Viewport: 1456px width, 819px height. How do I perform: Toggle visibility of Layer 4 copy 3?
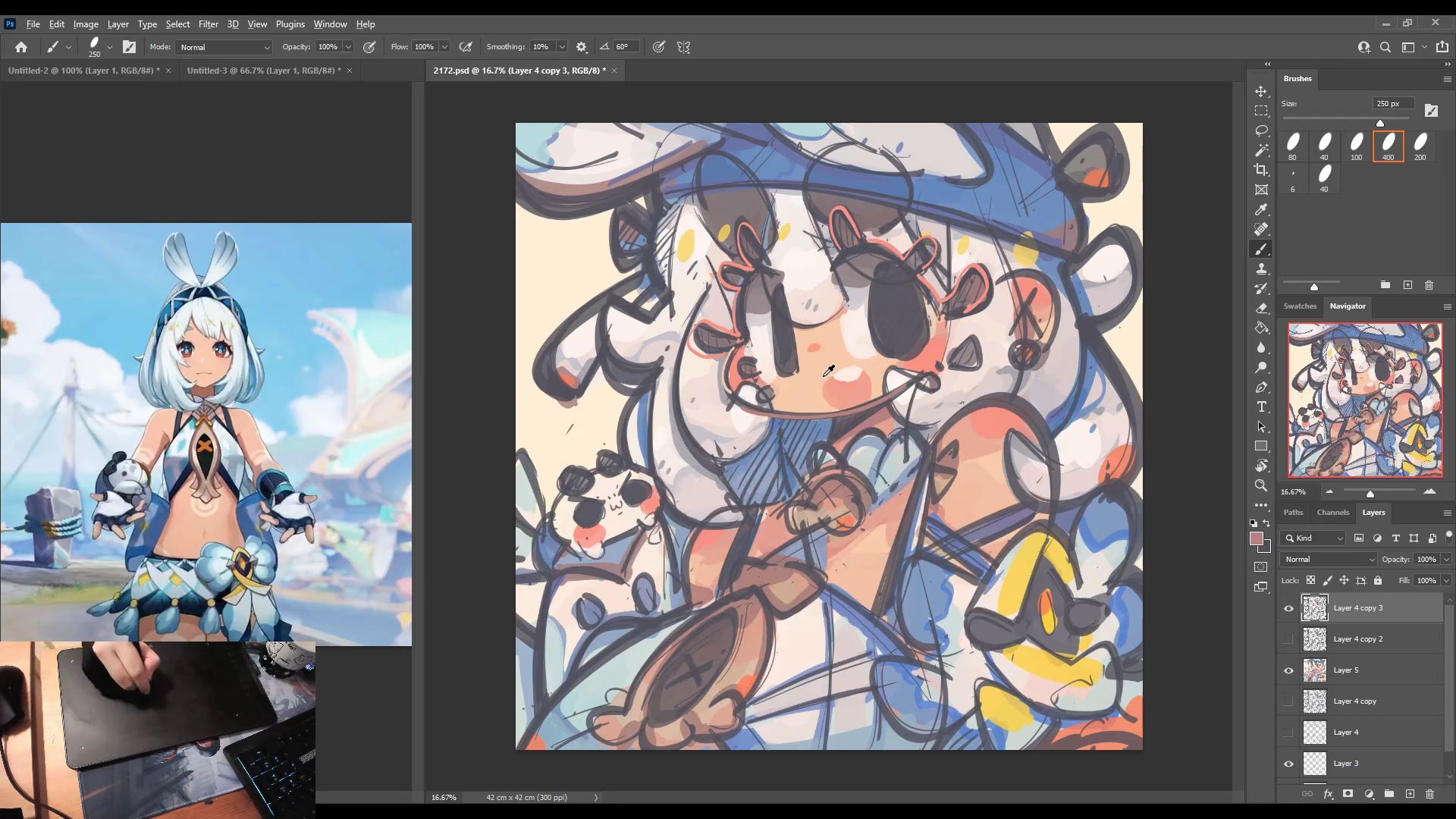tap(1288, 608)
